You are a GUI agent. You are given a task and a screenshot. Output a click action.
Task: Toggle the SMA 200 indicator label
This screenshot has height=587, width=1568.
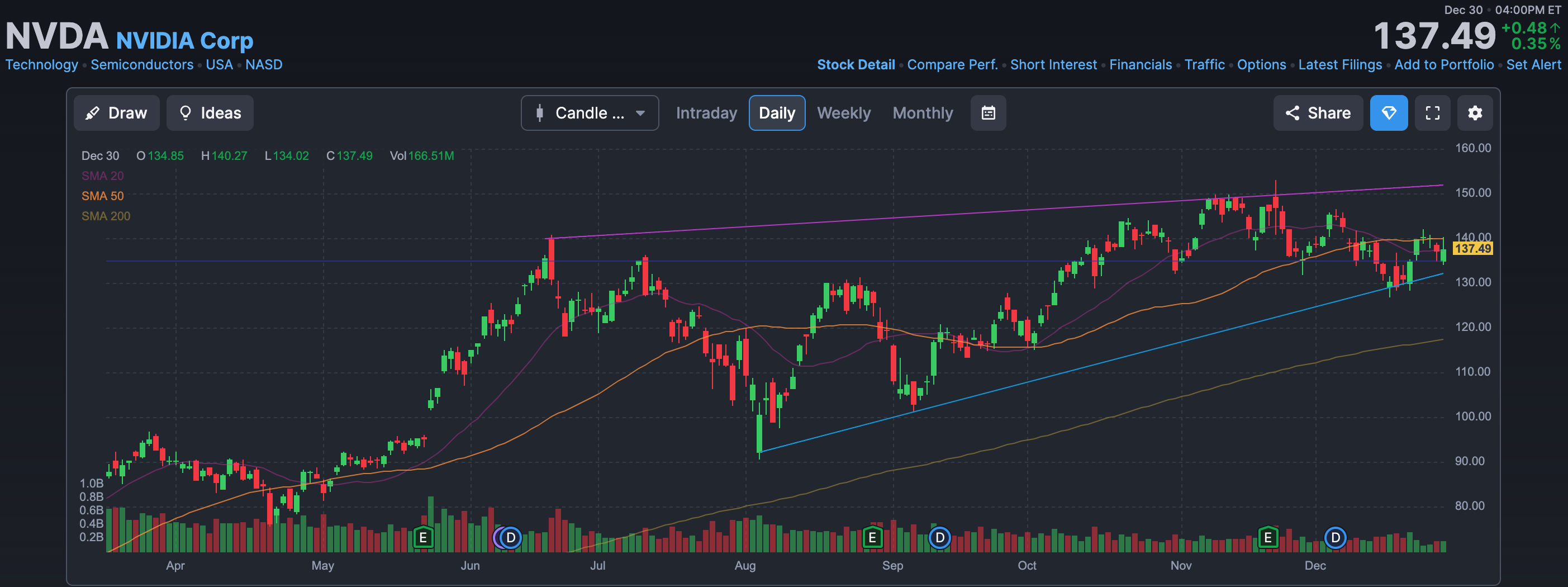(106, 216)
